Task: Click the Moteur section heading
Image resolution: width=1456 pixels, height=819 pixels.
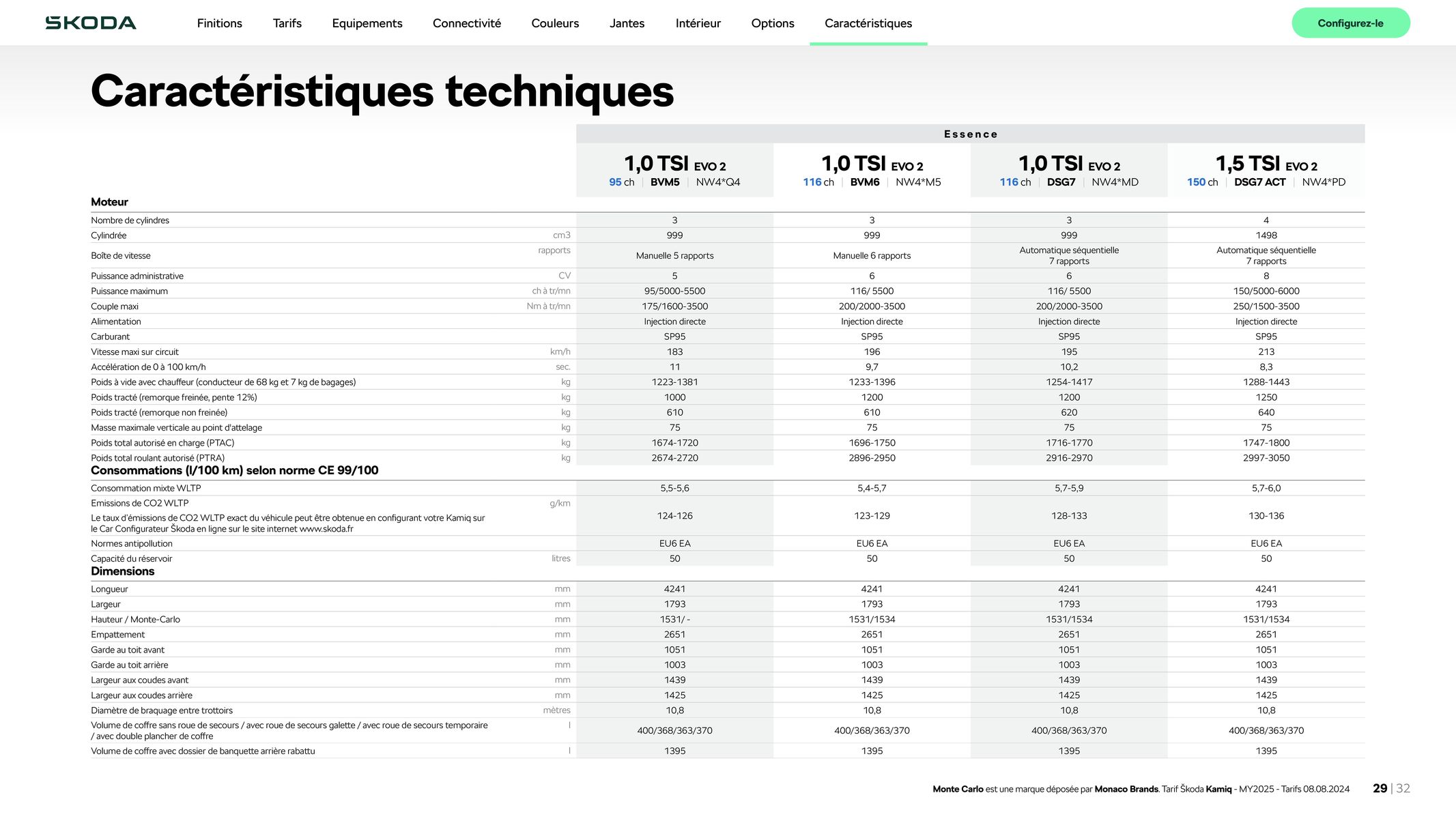Action: coord(109,202)
